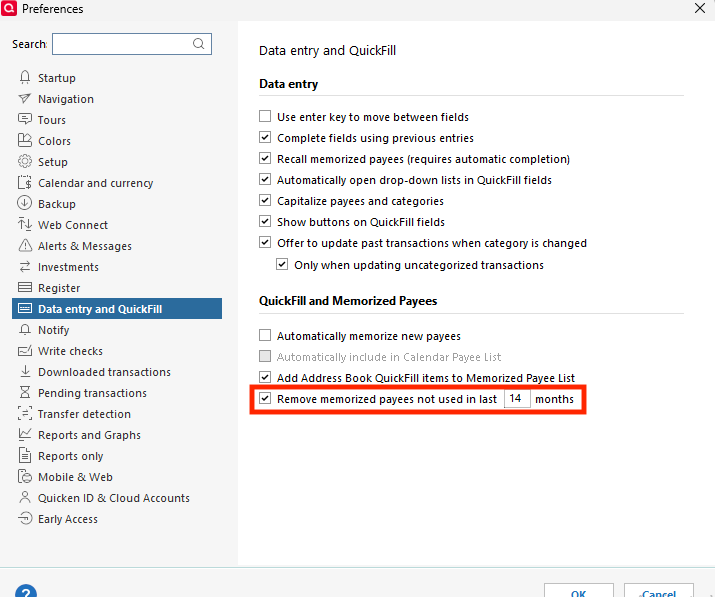The height and width of the screenshot is (597, 715).
Task: Open the Startup preferences section
Action: pos(57,78)
